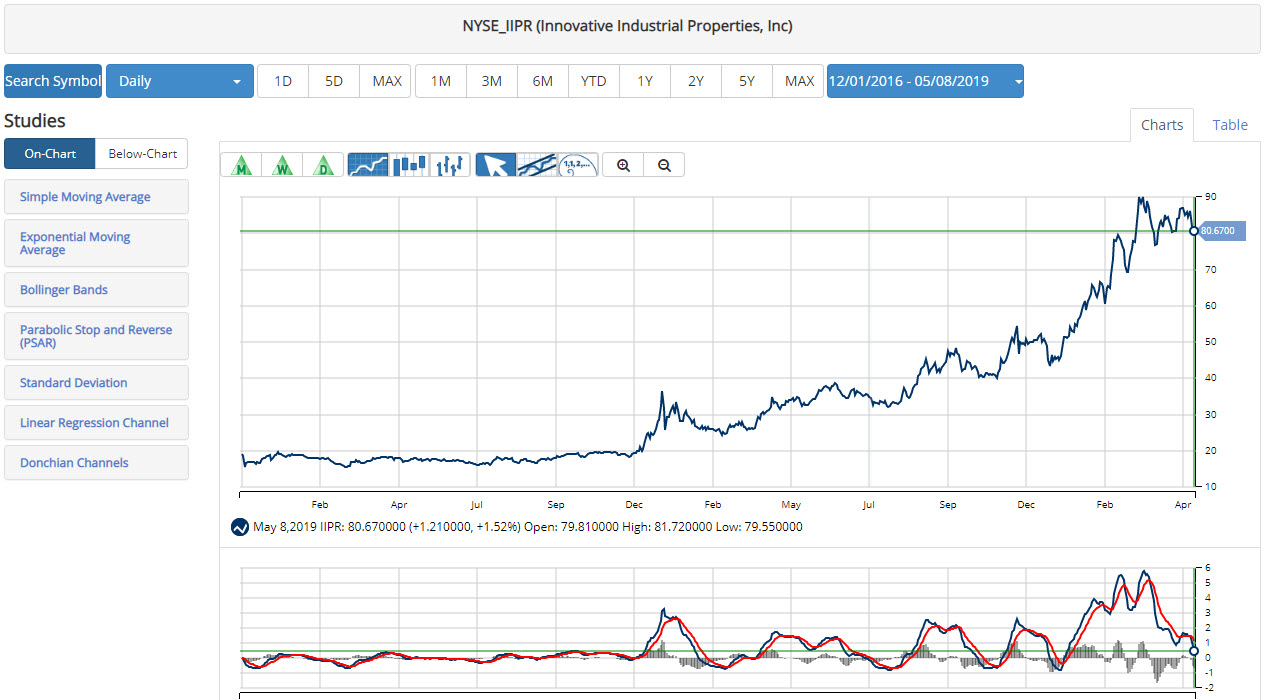1264x700 pixels.
Task: Set chart range to 6M
Action: click(x=543, y=81)
